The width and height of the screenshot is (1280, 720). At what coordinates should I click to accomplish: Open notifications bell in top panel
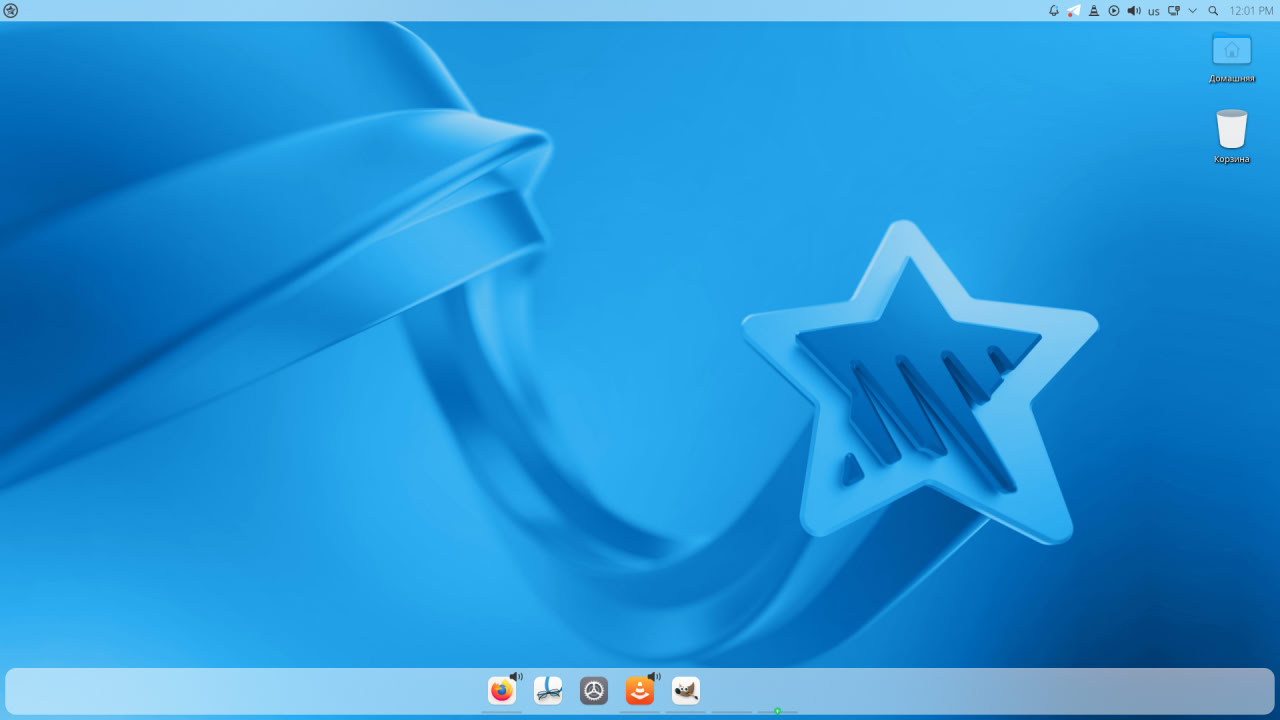click(1054, 11)
